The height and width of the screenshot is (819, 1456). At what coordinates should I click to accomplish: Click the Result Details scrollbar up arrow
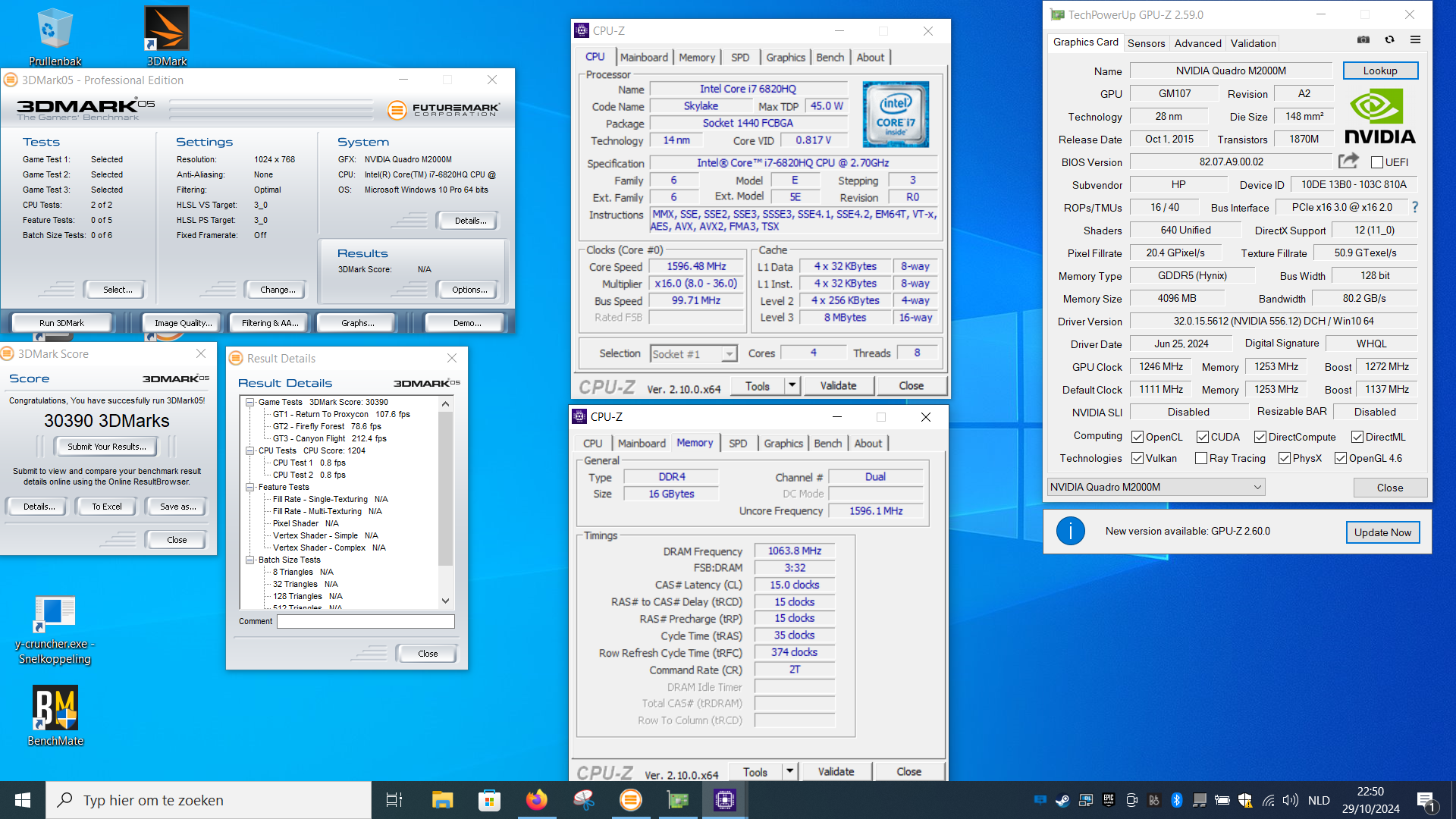[x=446, y=403]
